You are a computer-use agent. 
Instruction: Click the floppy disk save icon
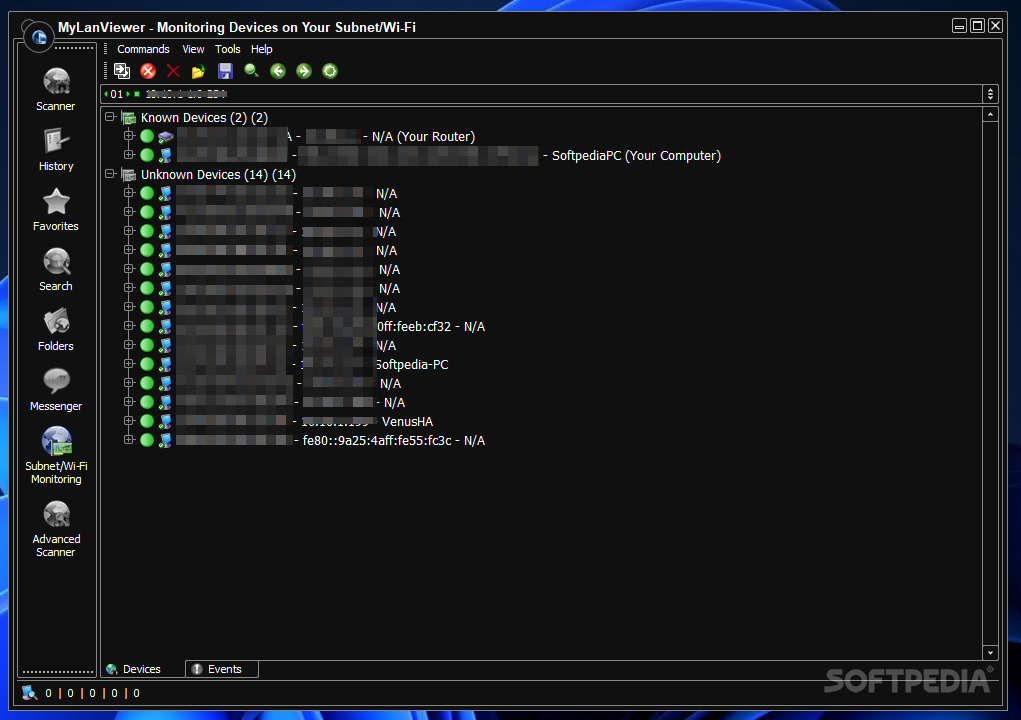225,71
